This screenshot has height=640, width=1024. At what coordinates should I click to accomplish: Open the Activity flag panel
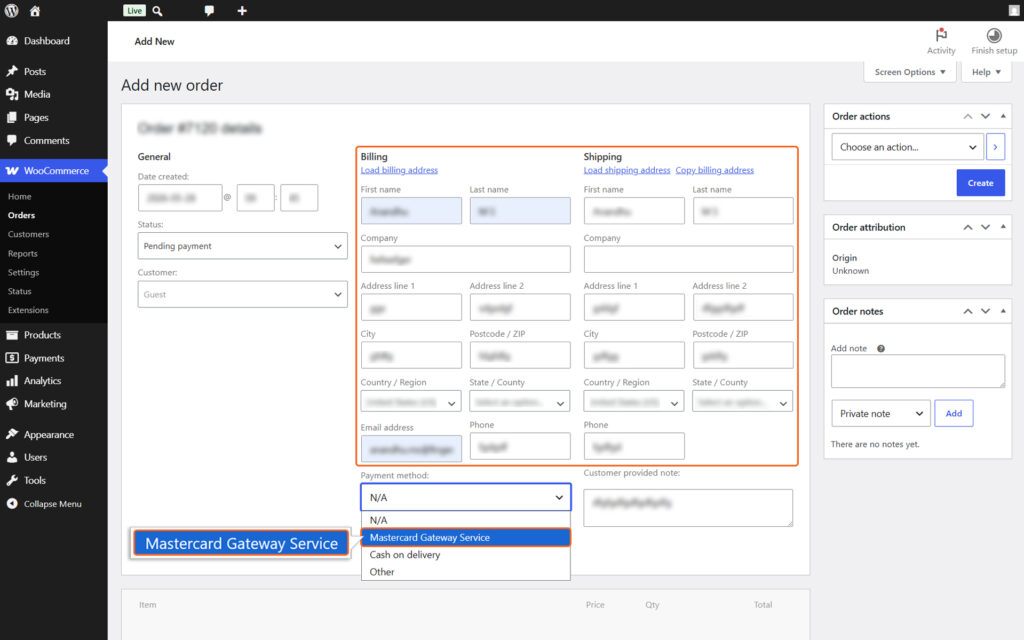coord(941,41)
